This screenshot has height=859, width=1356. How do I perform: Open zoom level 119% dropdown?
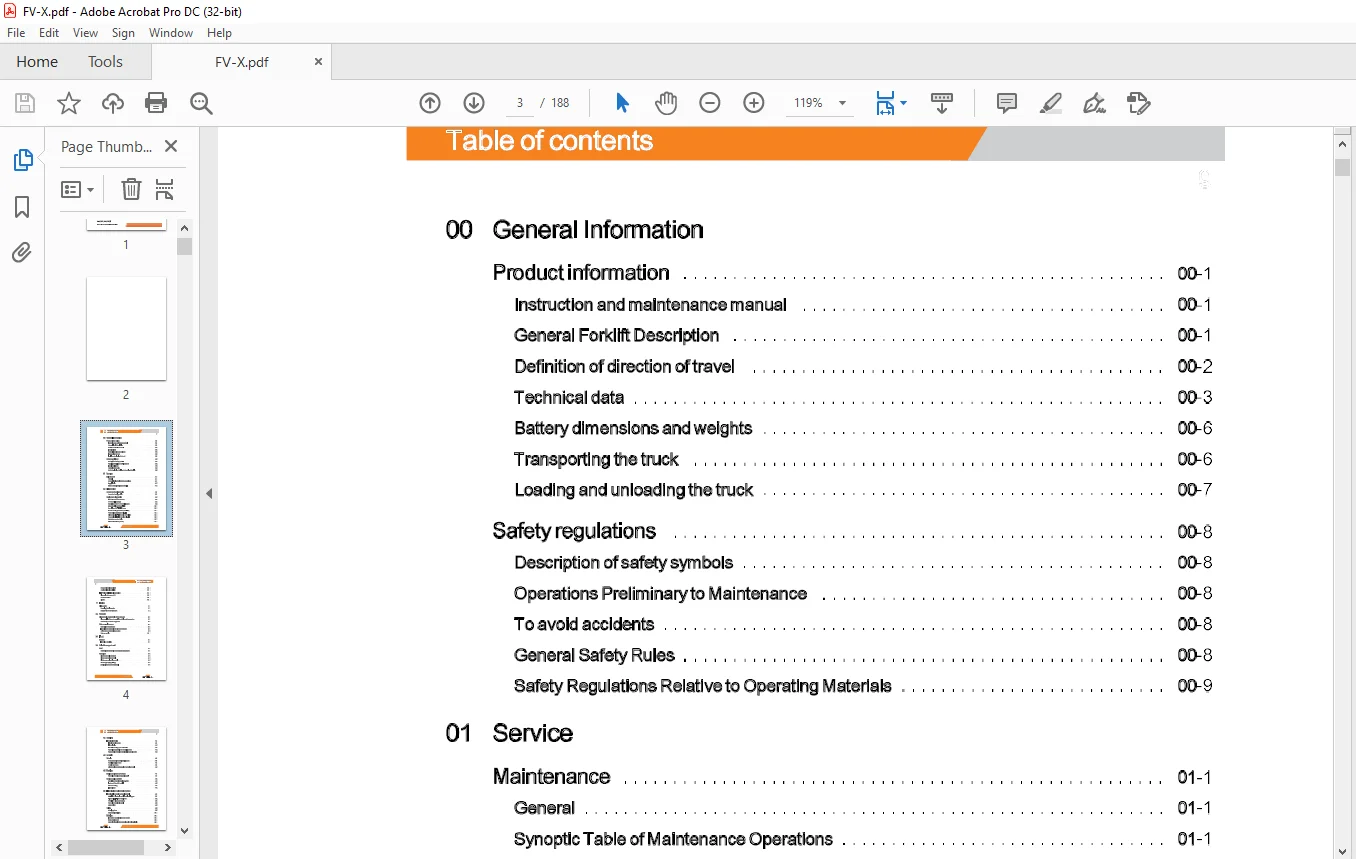click(842, 103)
